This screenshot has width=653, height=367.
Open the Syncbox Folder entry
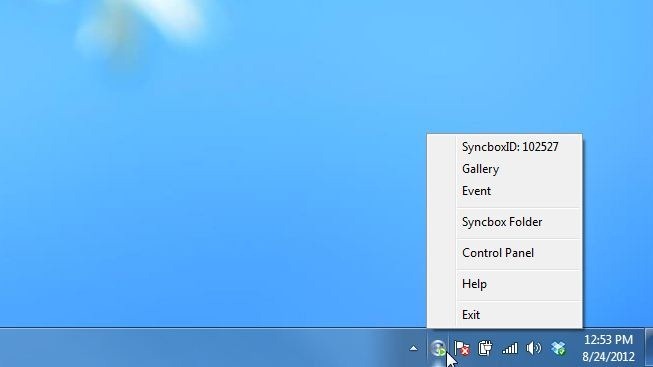504,222
